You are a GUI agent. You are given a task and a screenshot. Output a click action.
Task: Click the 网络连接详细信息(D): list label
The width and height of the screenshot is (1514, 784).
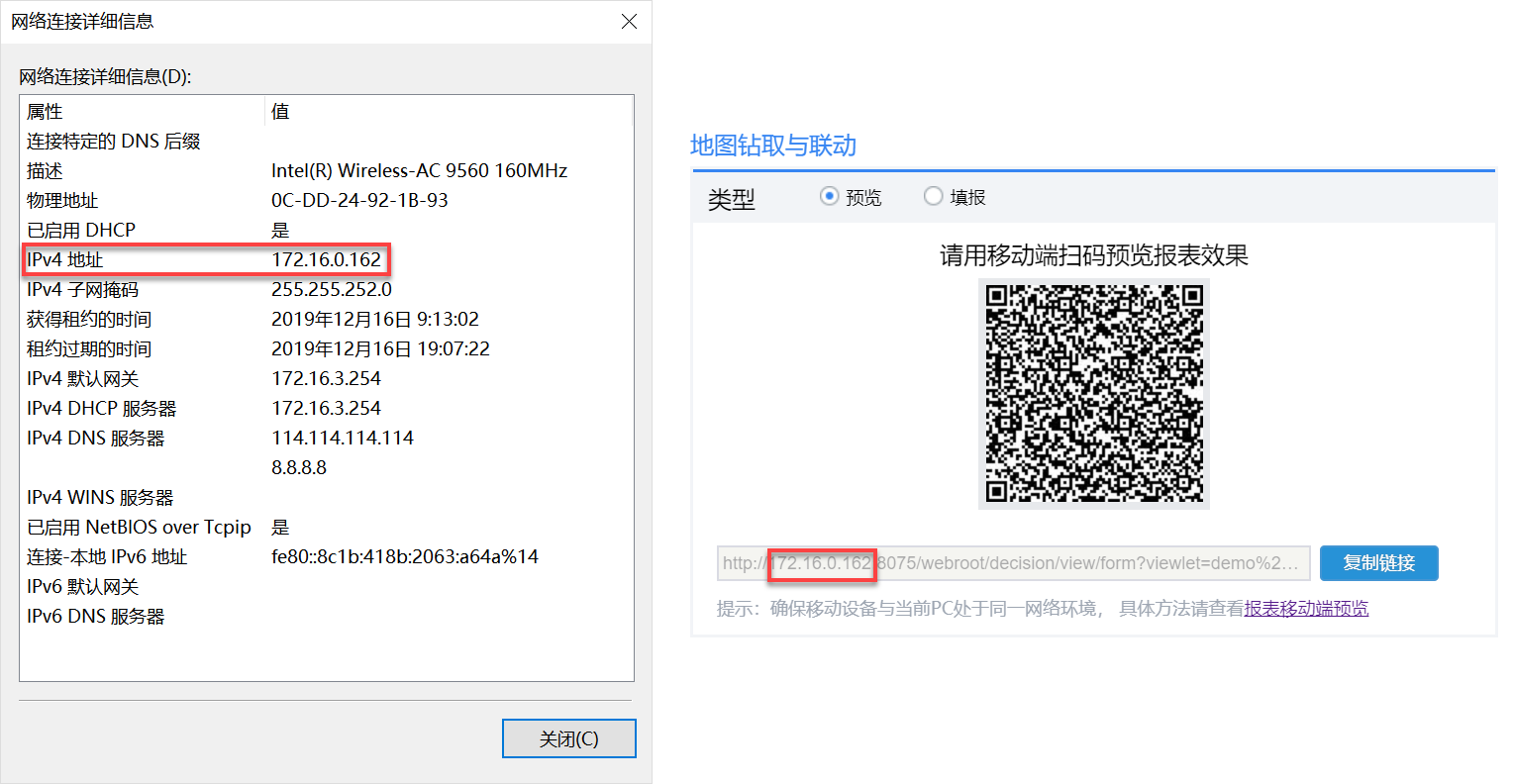click(x=105, y=76)
